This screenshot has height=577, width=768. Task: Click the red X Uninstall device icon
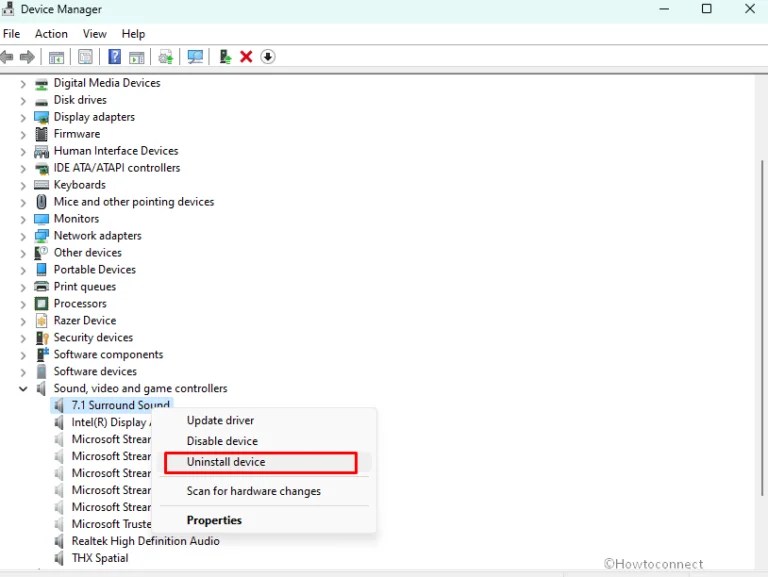[x=246, y=57]
